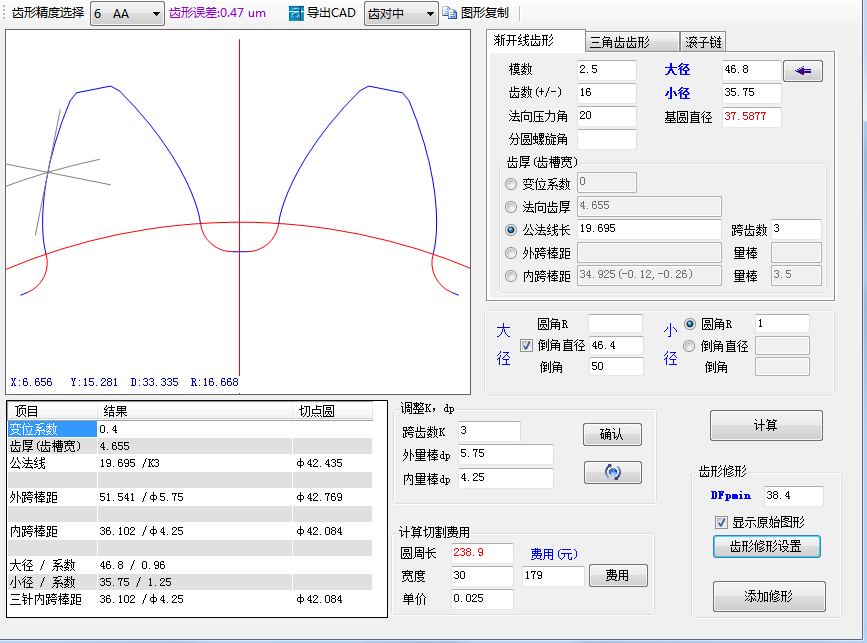Toggle the 显示原始图形 checkbox
This screenshot has width=867, height=643.
point(721,522)
